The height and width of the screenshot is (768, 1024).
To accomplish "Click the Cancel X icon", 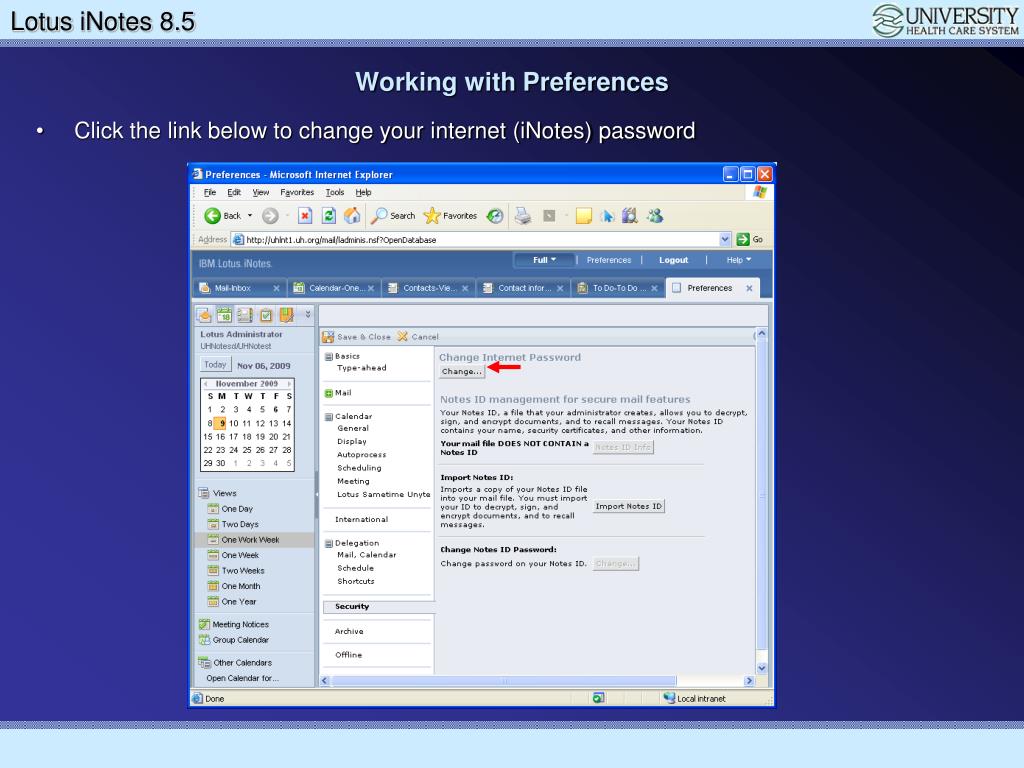I will (402, 336).
